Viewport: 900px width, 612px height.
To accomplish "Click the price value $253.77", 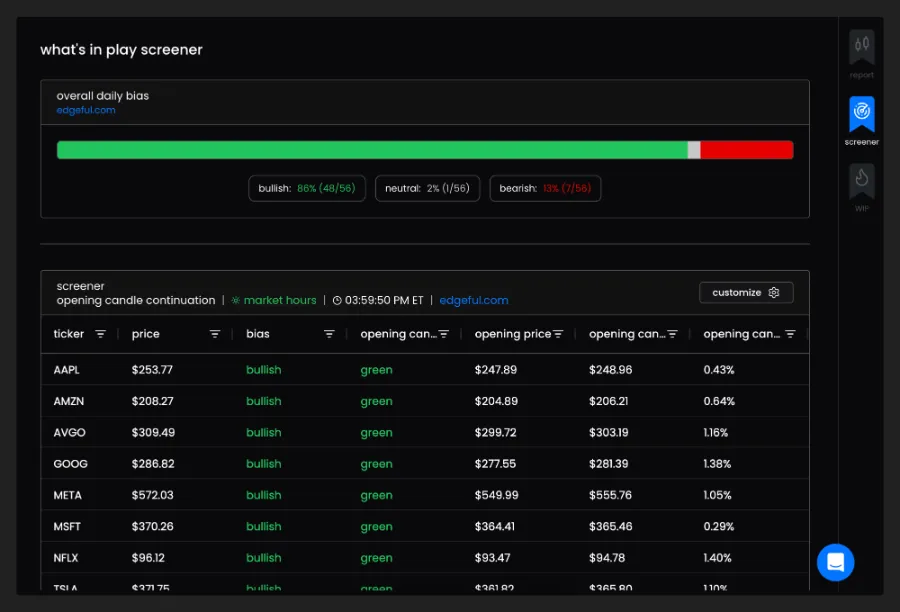I will coord(152,370).
